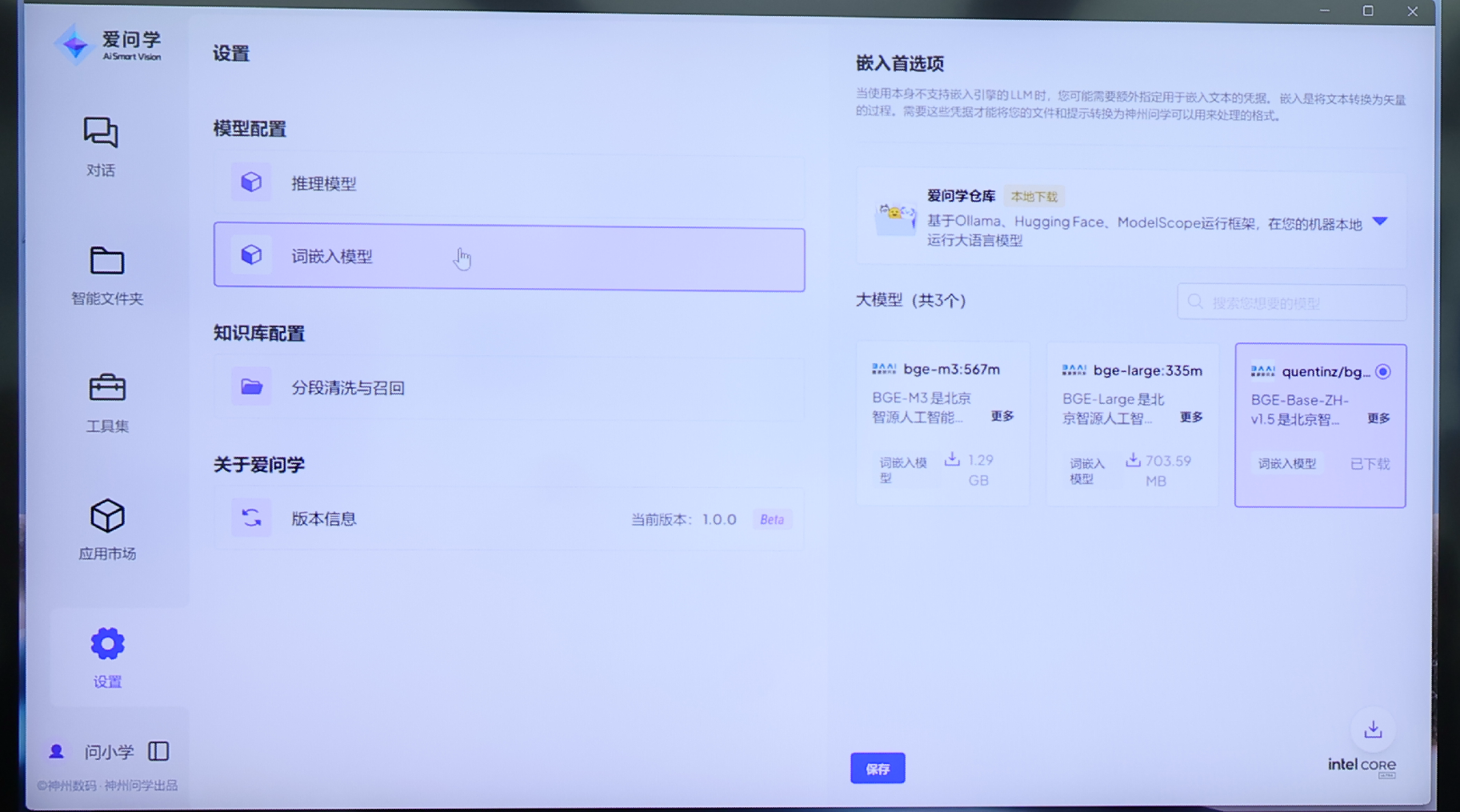This screenshot has height=812, width=1460.
Task: Focus the model search input field
Action: (1291, 302)
